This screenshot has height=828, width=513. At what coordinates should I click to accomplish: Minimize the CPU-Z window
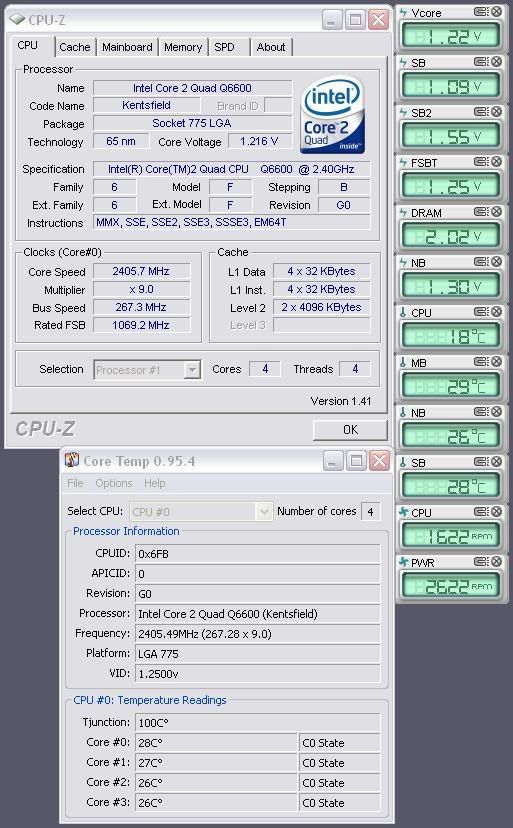(x=331, y=20)
